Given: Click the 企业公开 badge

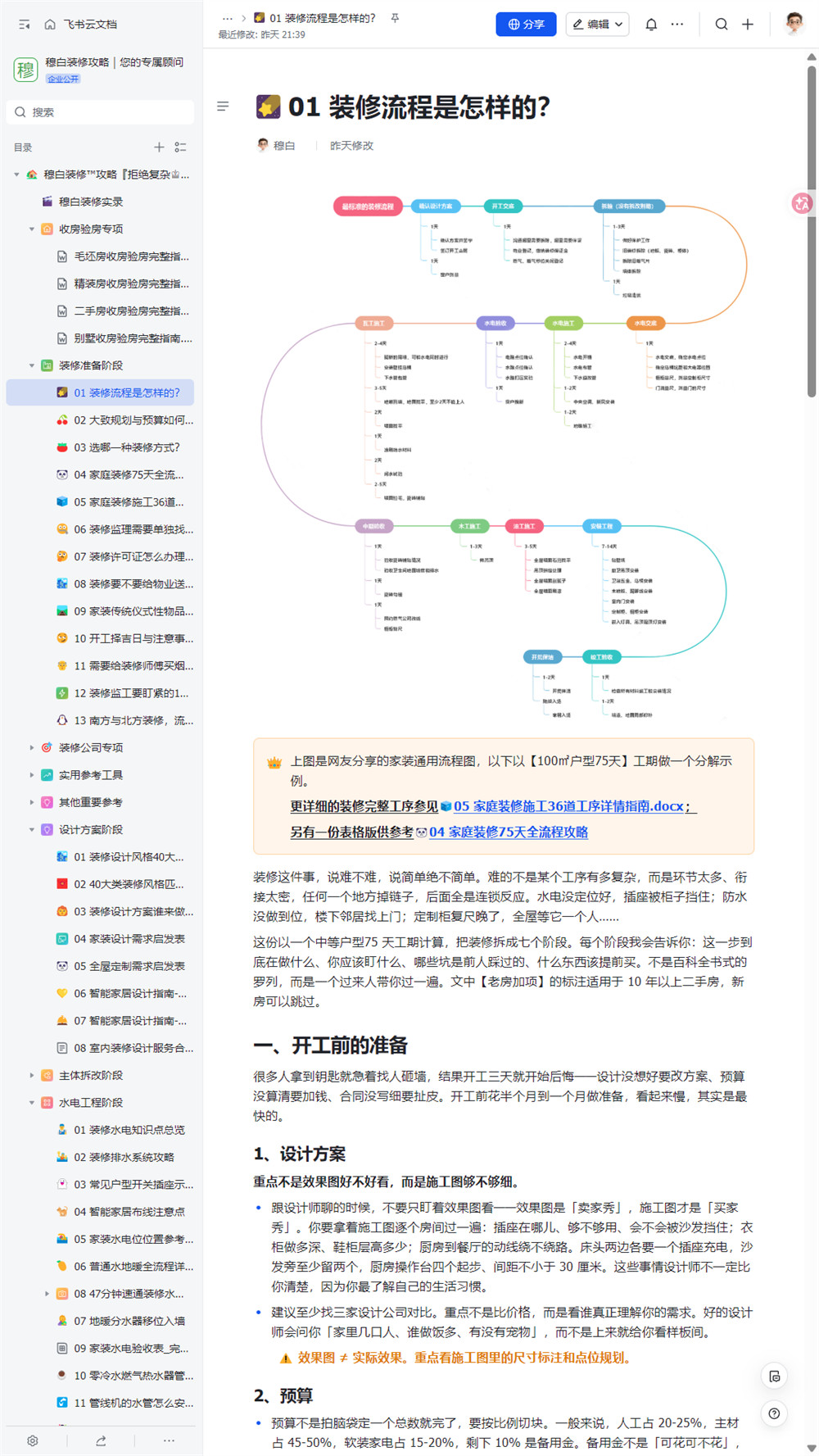Looking at the screenshot, I should pos(63,79).
